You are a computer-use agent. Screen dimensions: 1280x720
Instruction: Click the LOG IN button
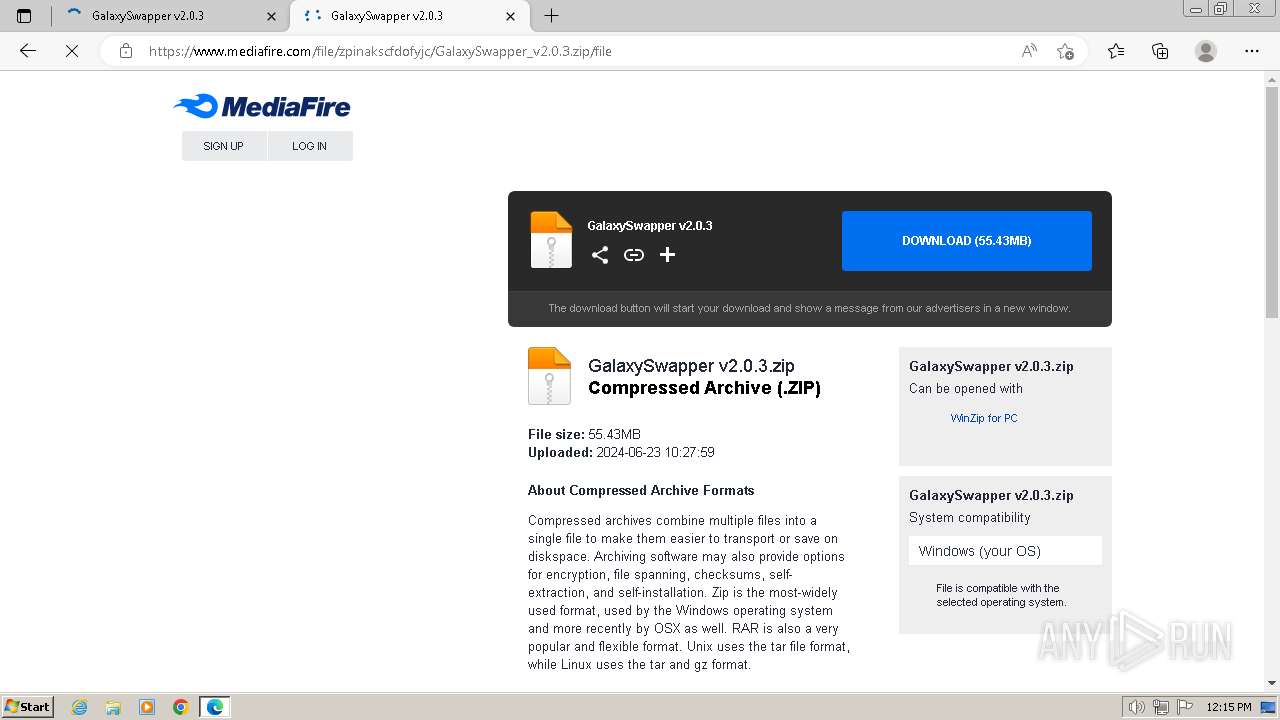(310, 146)
